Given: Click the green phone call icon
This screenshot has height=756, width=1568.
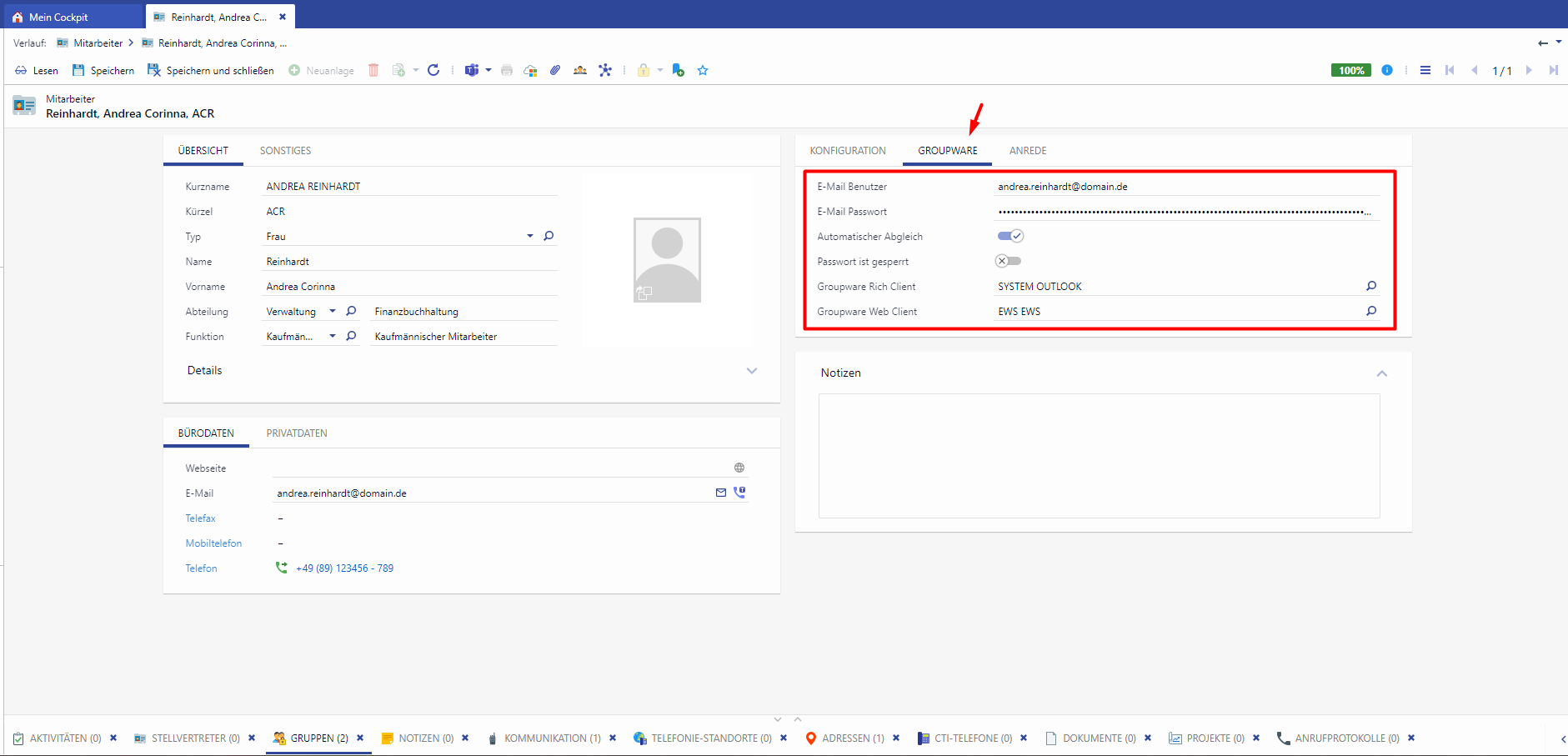Looking at the screenshot, I should (282, 568).
